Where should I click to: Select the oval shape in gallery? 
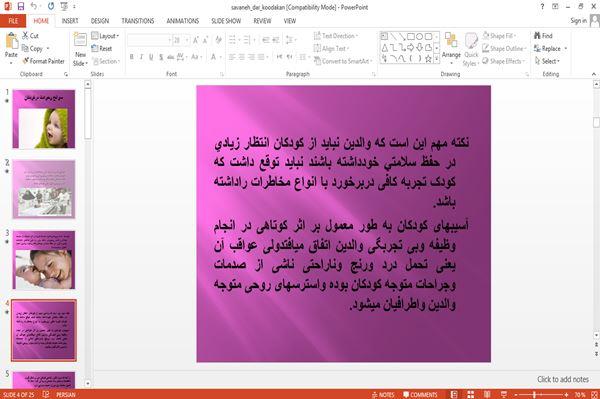(x=419, y=37)
